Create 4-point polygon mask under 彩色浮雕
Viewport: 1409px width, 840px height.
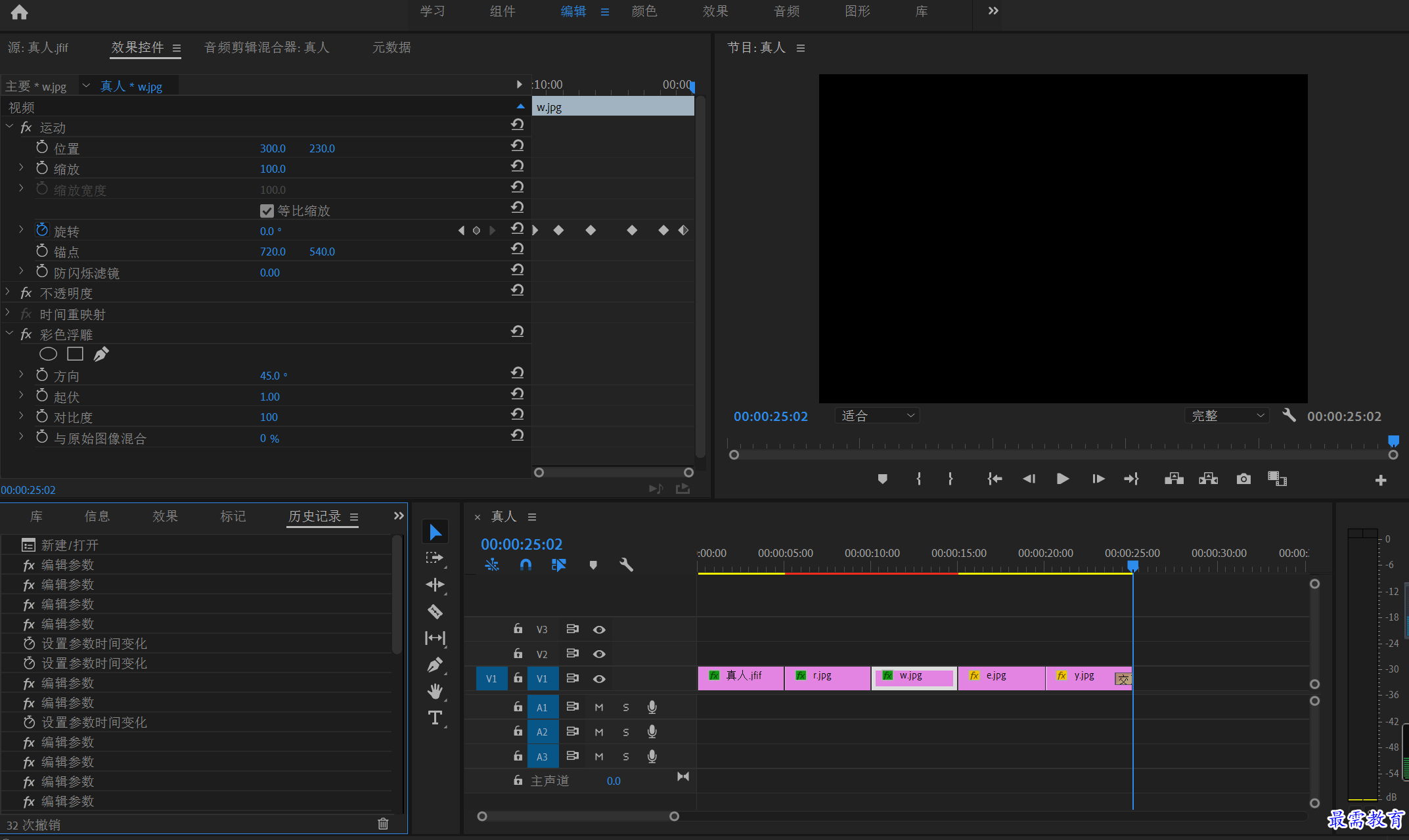tap(76, 354)
